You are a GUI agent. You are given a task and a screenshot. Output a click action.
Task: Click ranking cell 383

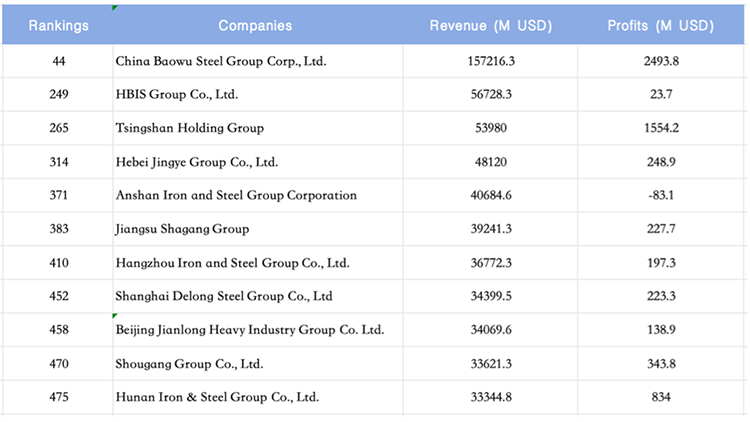tap(58, 229)
